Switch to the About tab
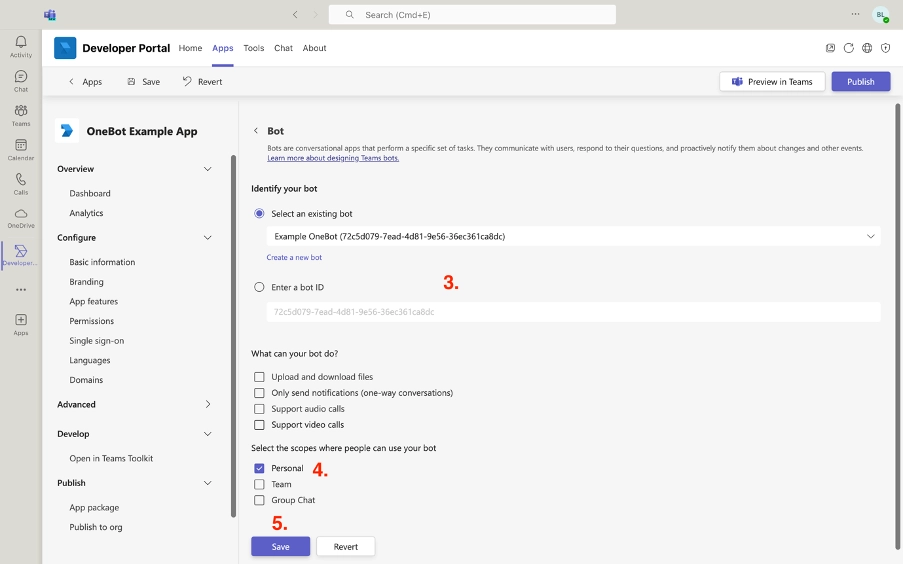 (x=314, y=48)
